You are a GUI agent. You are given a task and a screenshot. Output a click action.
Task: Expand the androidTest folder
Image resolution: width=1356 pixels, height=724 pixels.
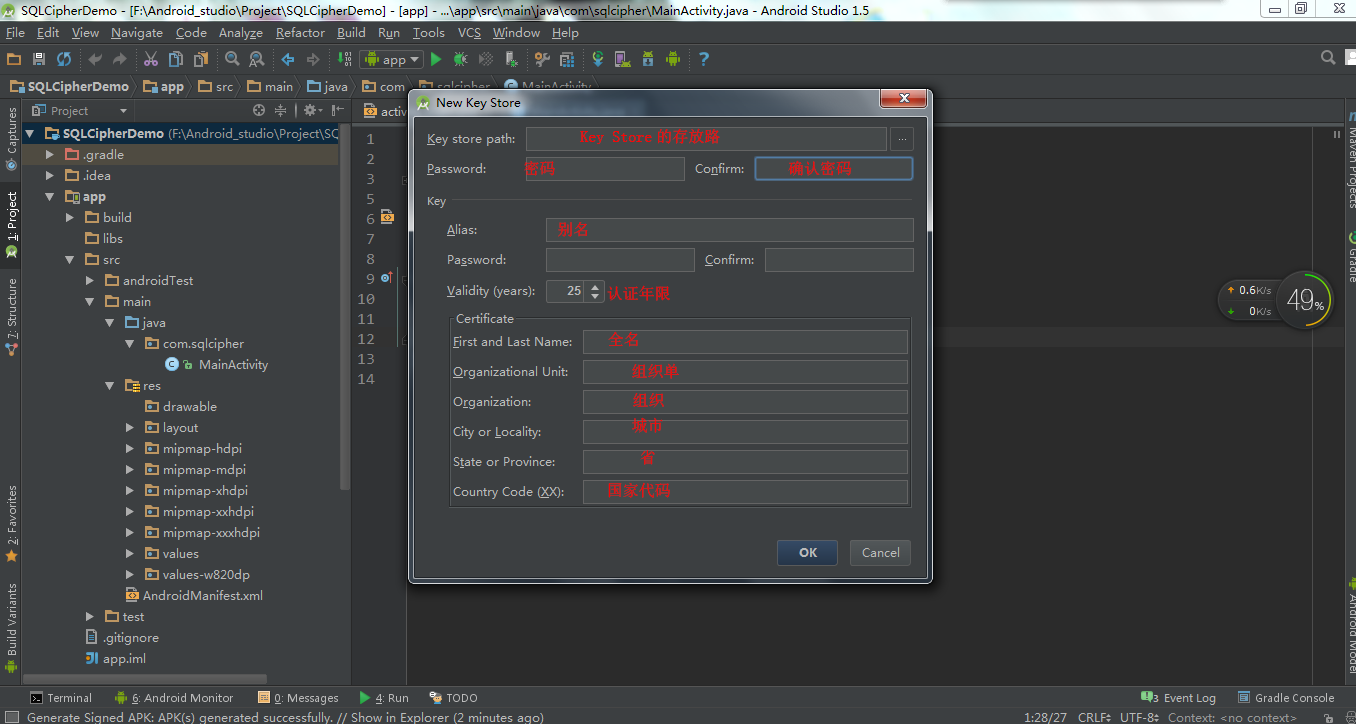[90, 281]
